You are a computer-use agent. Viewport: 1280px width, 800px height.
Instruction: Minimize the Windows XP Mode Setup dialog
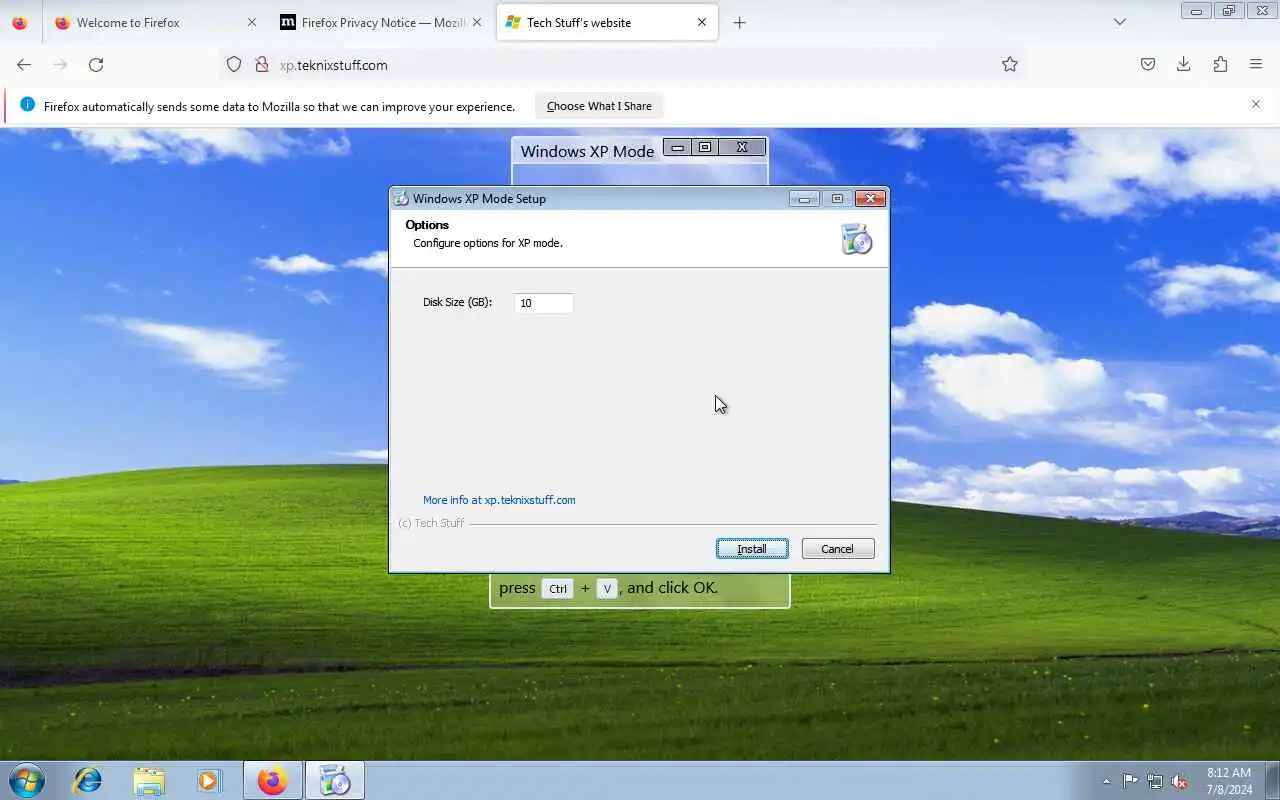(x=804, y=198)
